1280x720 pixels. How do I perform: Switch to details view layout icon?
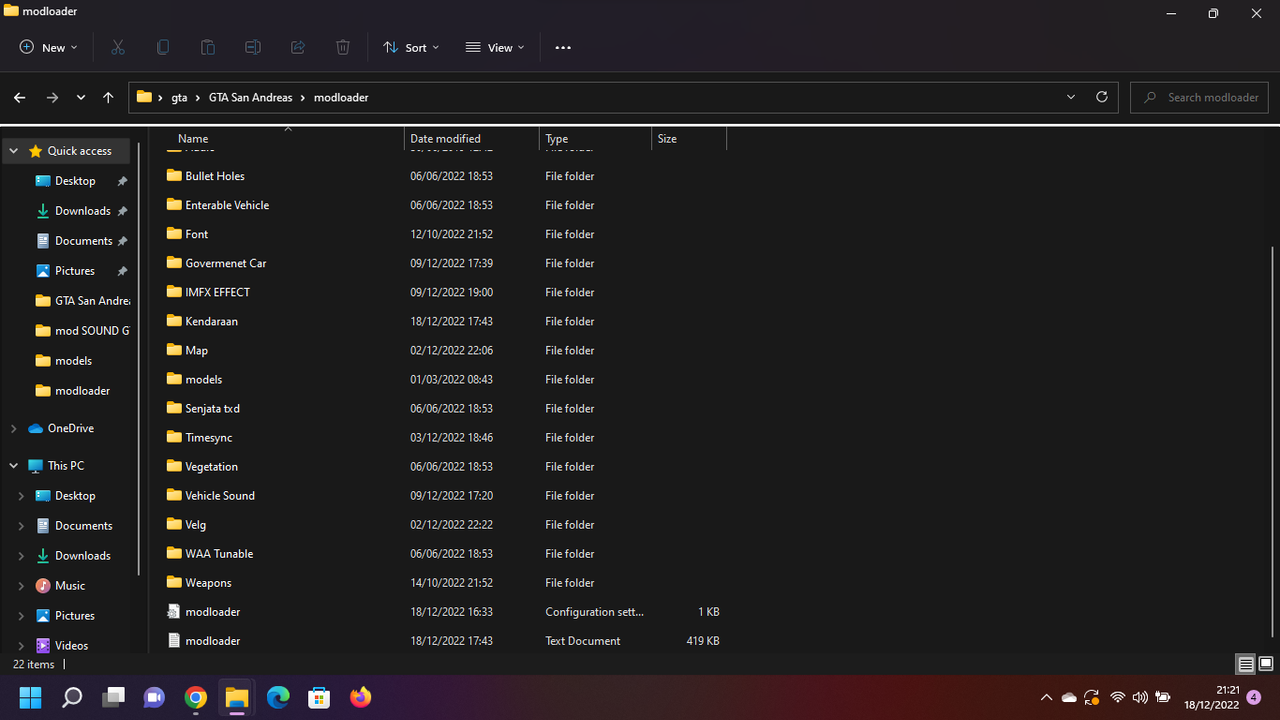pyautogui.click(x=1246, y=664)
